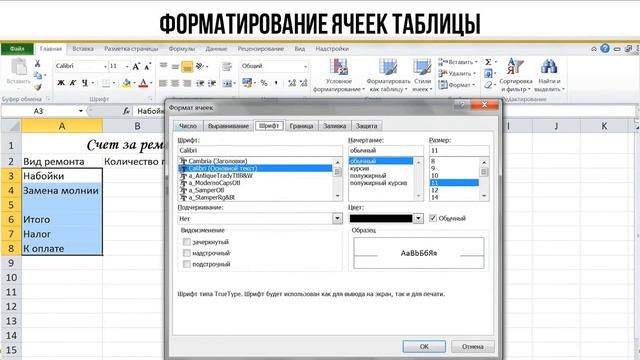Toggle underline with the Ч icon
This screenshot has width=640, height=360.
pyautogui.click(x=84, y=83)
